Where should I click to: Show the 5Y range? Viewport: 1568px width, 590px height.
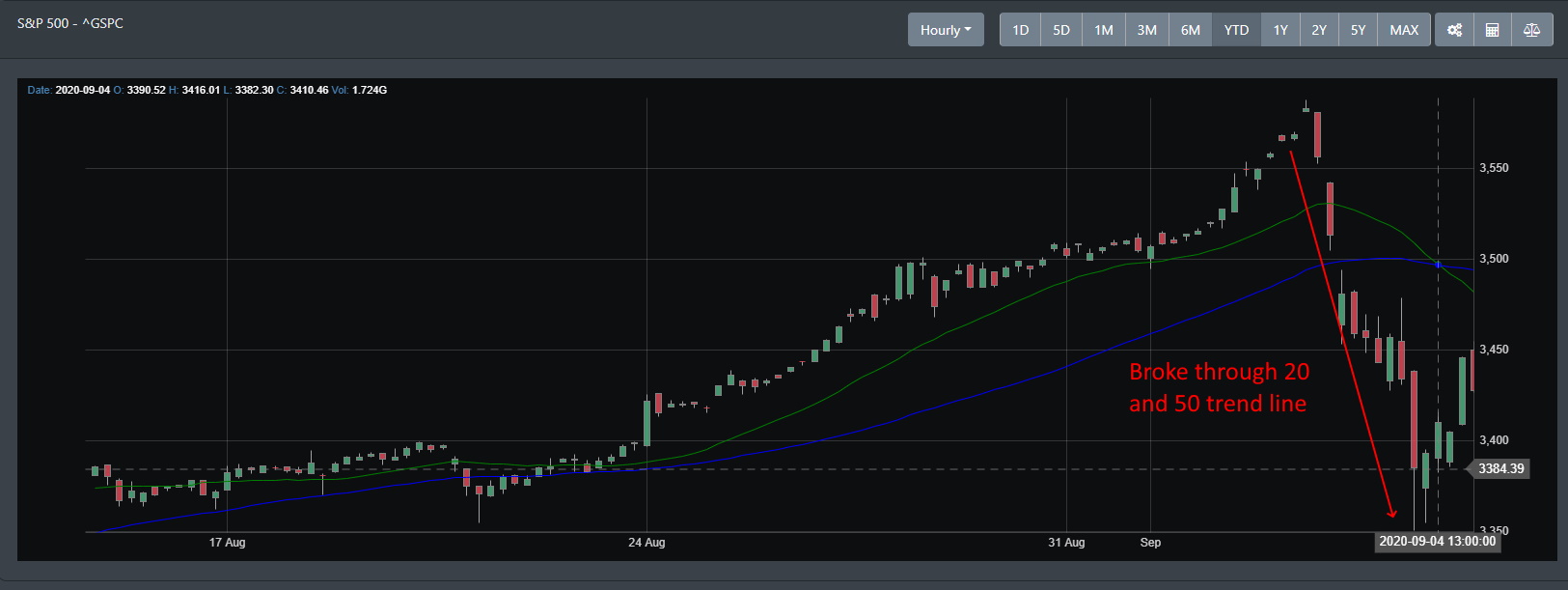pos(1358,30)
